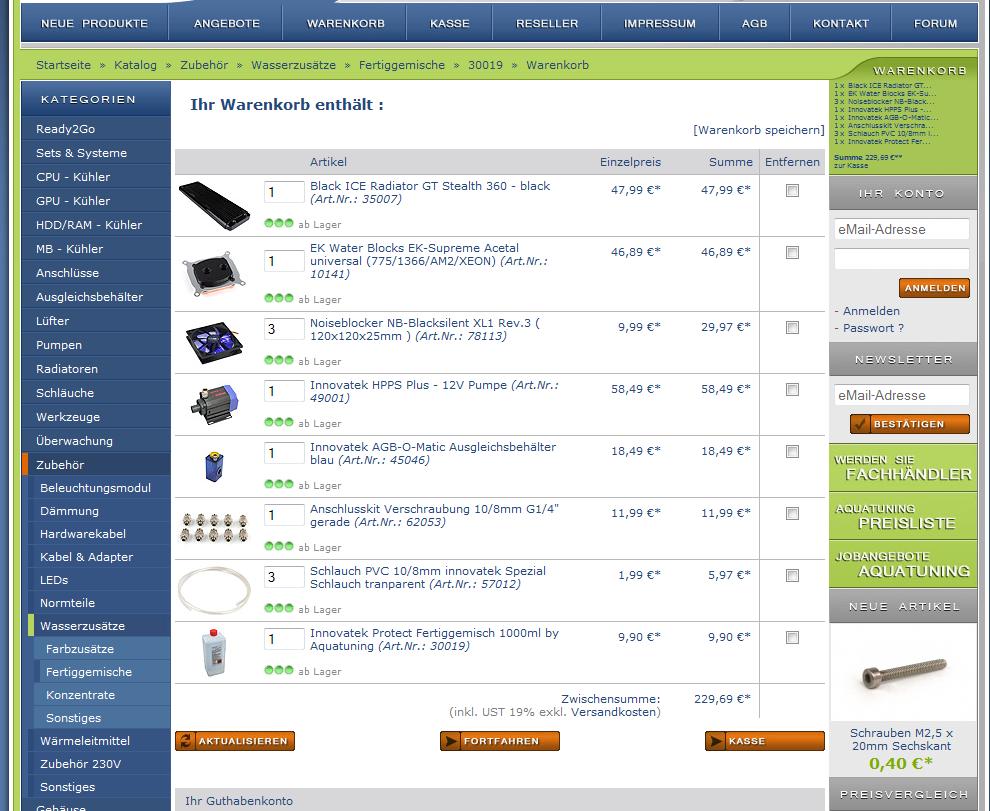Open Farbzusätze subcategory

coord(102,649)
